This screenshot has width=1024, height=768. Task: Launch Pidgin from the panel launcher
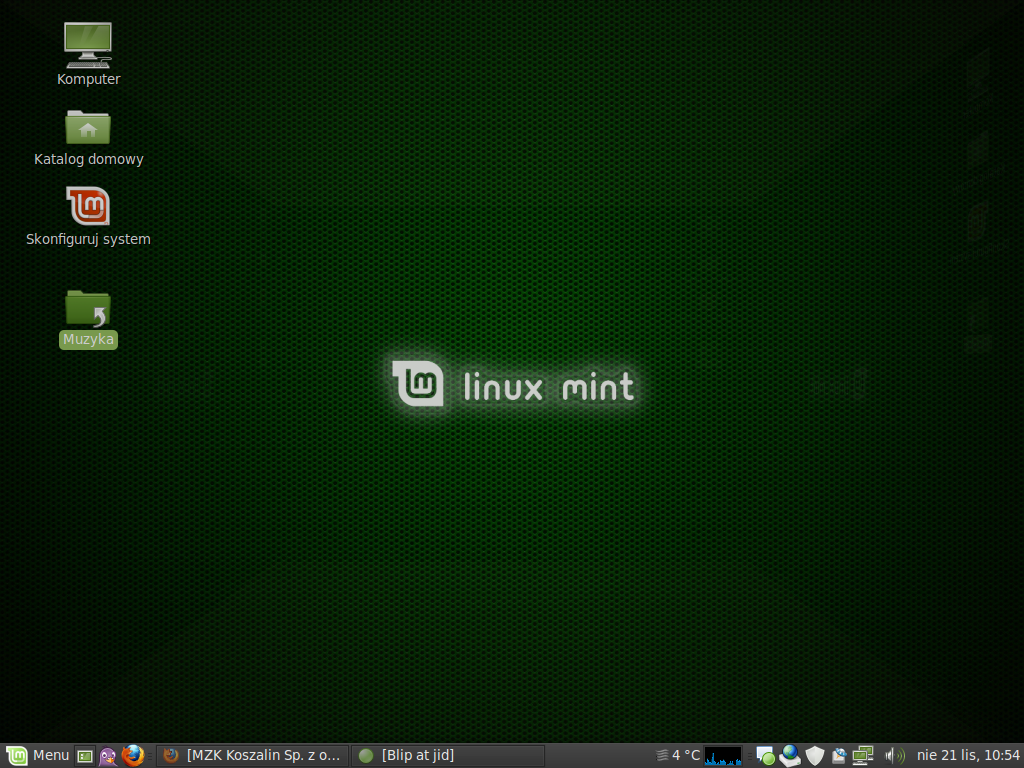(x=108, y=756)
